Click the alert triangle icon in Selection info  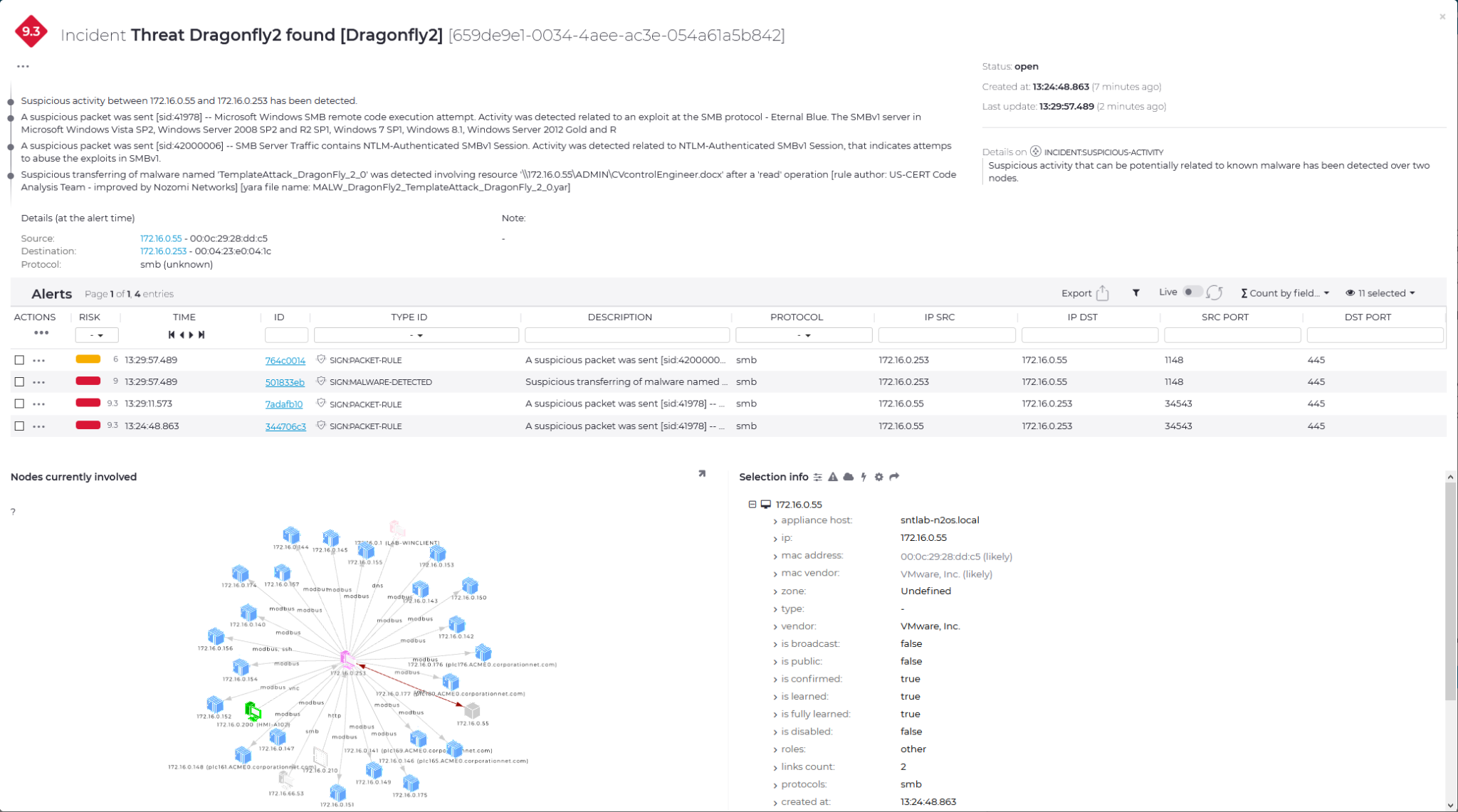click(x=833, y=477)
